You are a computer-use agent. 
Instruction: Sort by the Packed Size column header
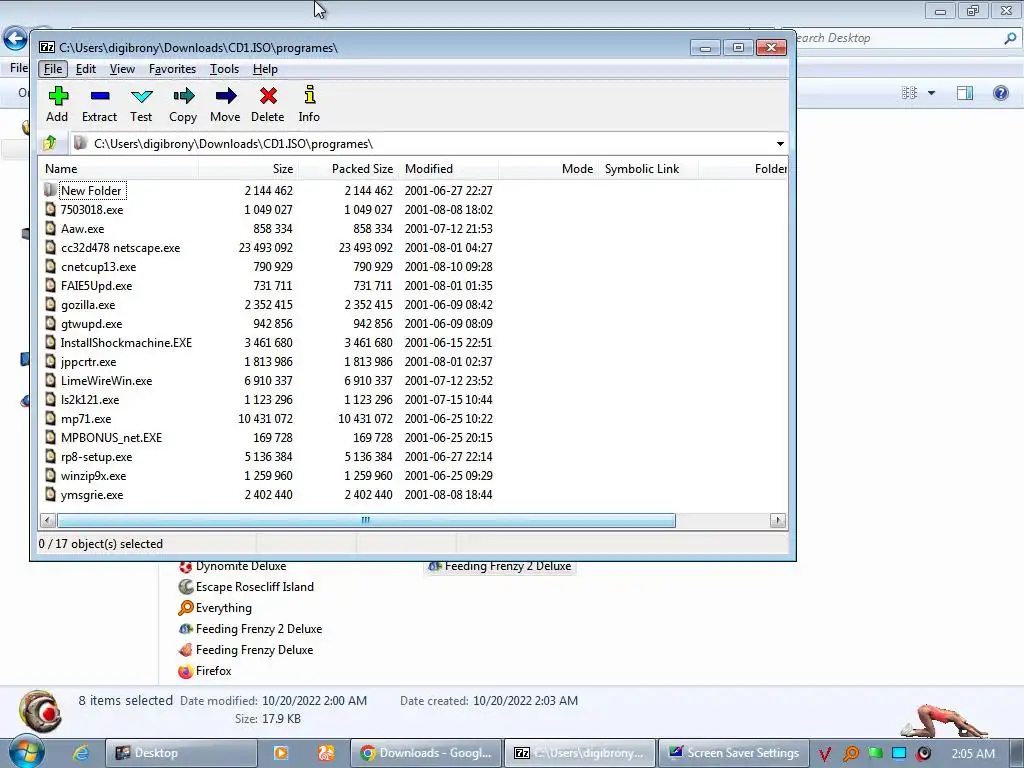348,168
